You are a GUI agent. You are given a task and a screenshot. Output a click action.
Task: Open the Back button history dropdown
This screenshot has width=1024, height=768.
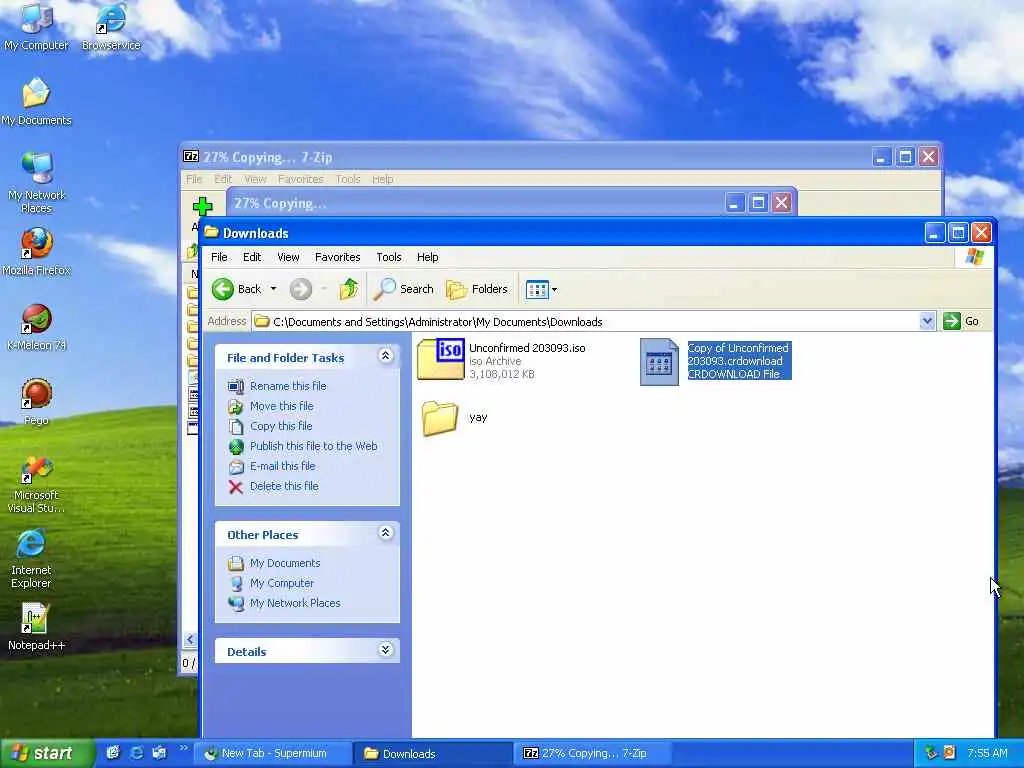[274, 289]
